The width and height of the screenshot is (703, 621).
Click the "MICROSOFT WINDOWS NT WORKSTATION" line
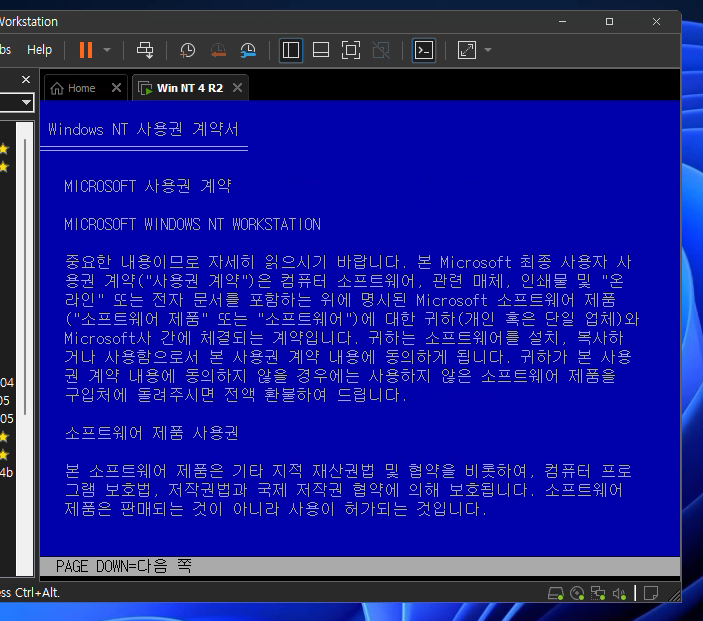(192, 224)
